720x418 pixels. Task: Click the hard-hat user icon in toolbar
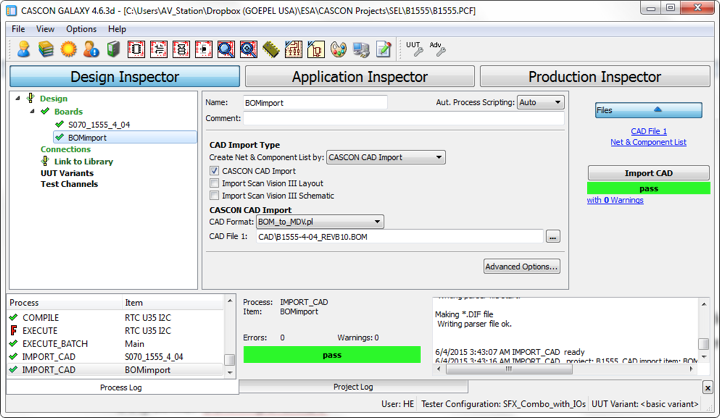[x=23, y=49]
